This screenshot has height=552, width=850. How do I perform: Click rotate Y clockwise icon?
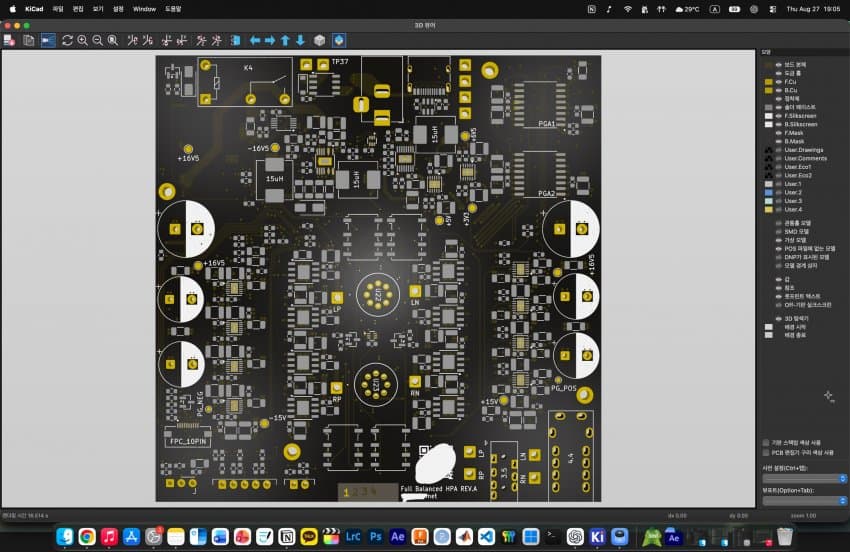[166, 40]
